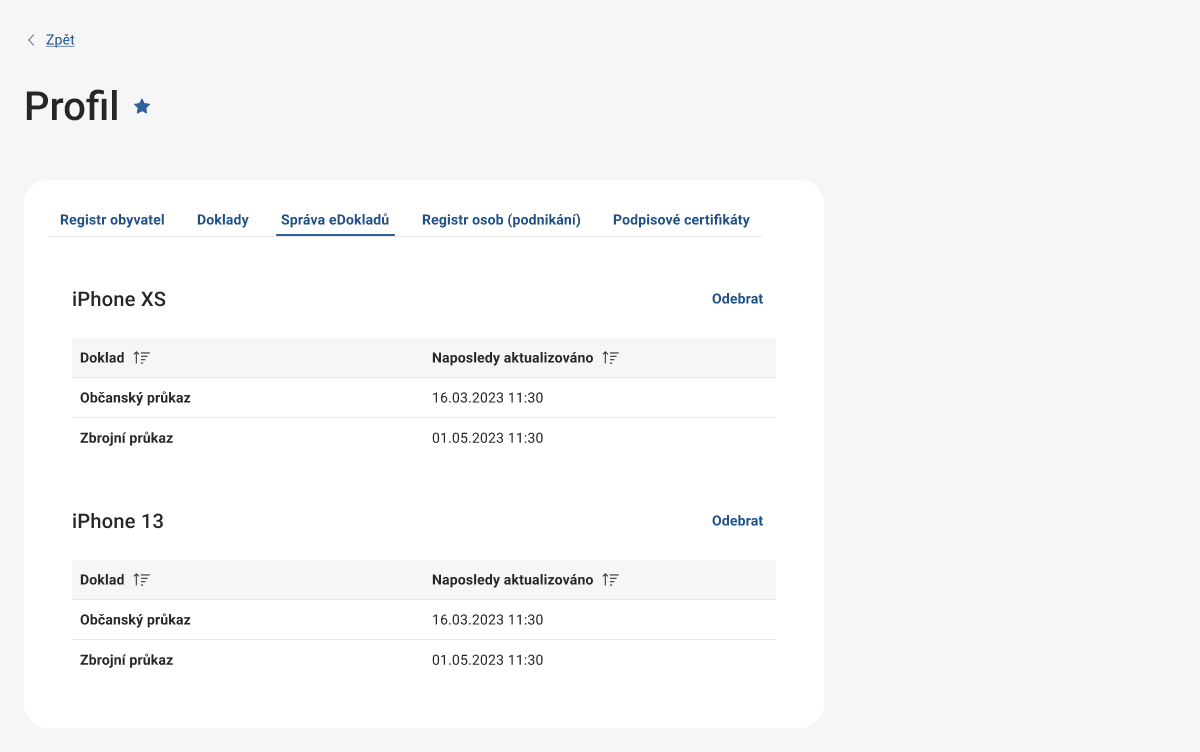
Task: Select the Správa eDokladů tab
Action: tap(335, 220)
